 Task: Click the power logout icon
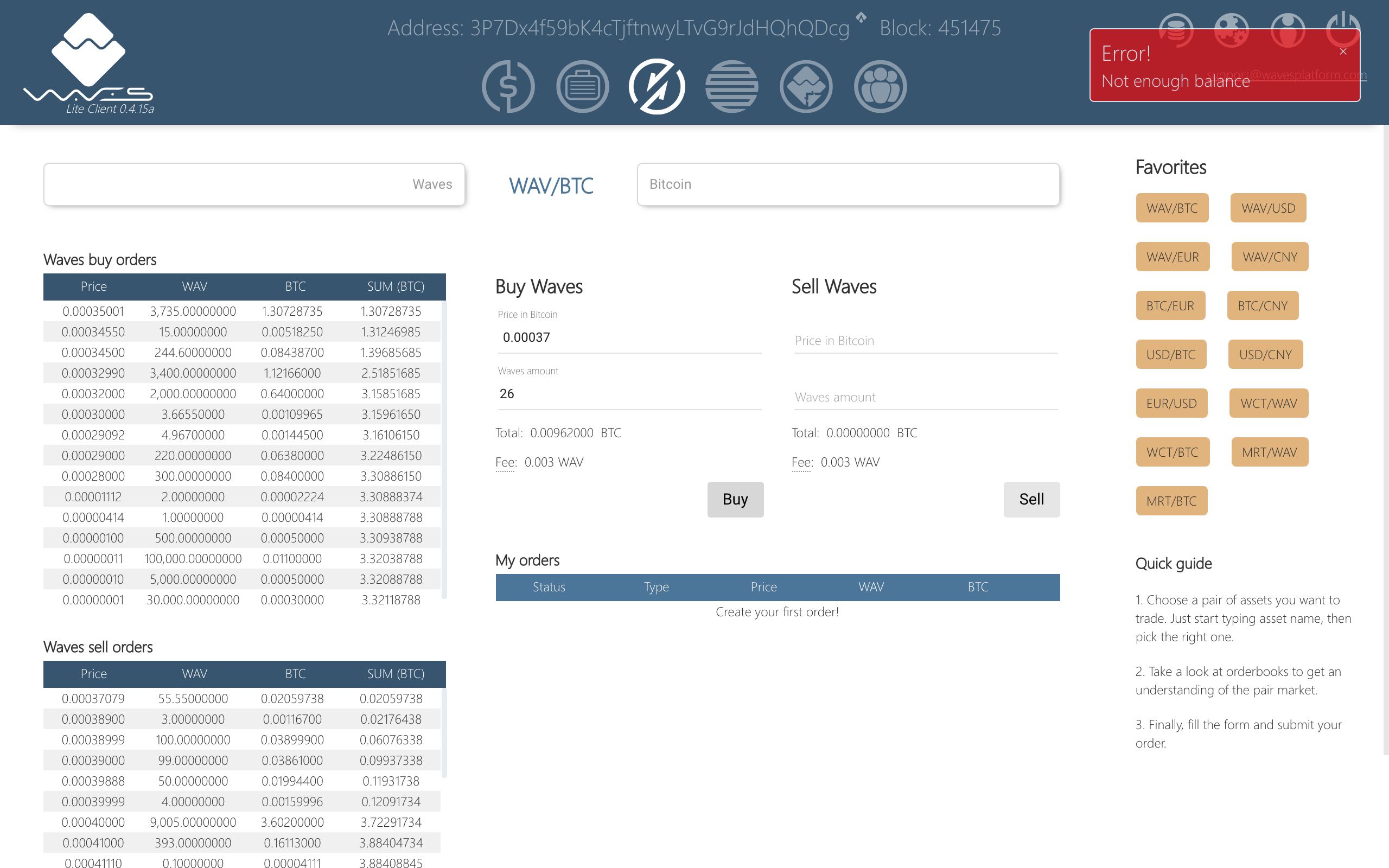pyautogui.click(x=1343, y=29)
